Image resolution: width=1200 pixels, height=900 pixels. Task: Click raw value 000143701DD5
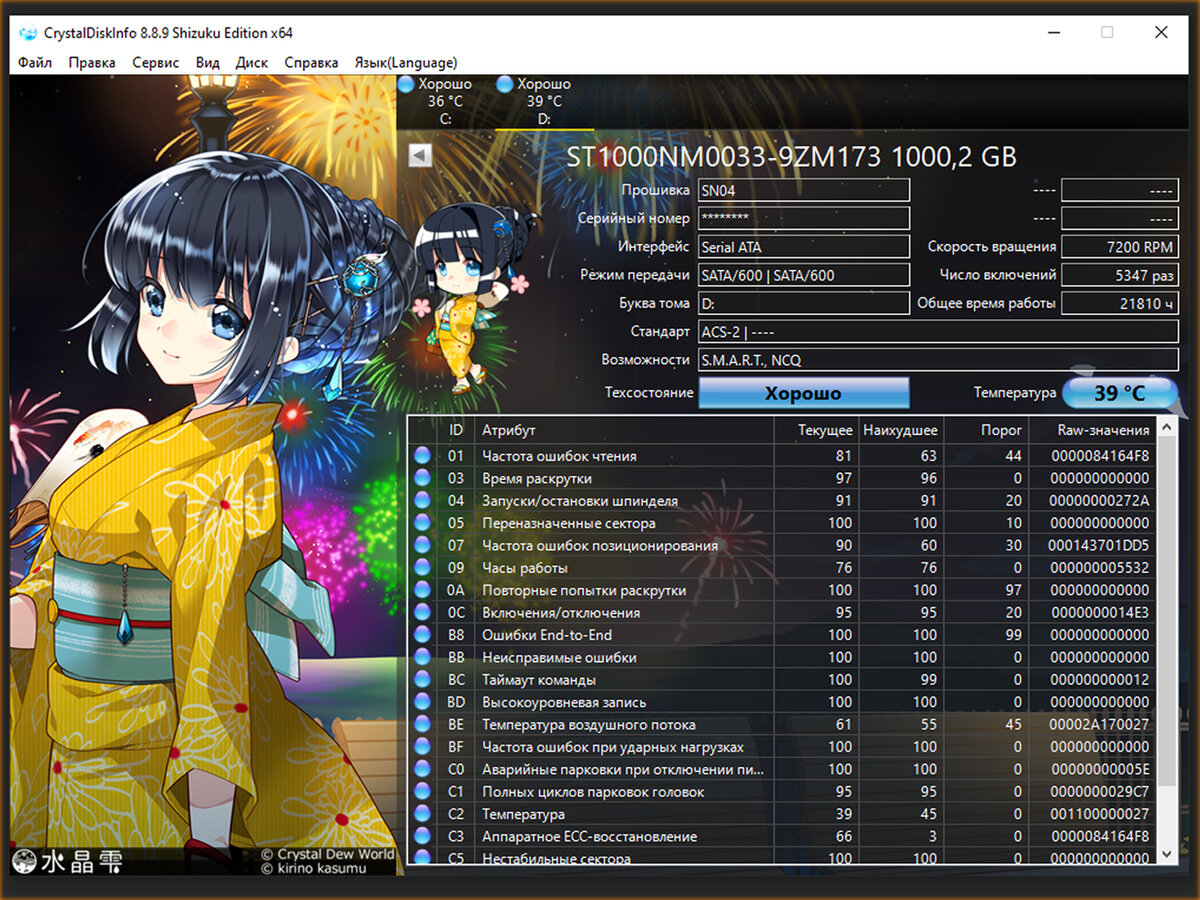pyautogui.click(x=1098, y=545)
